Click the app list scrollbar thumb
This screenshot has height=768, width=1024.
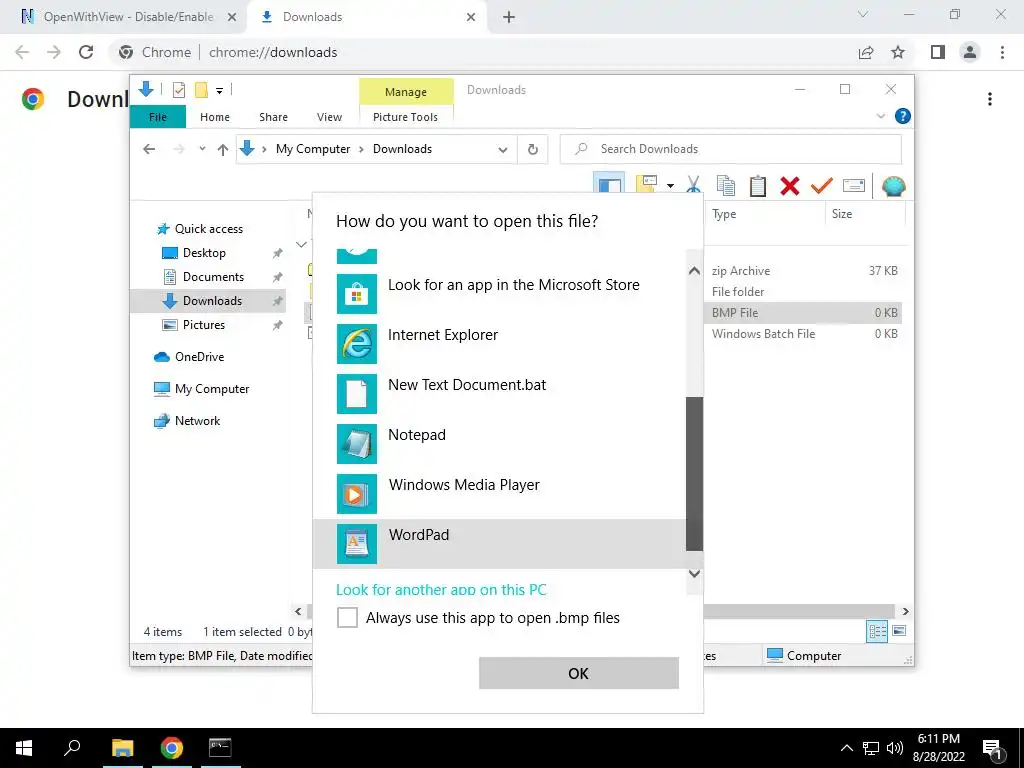pos(694,473)
